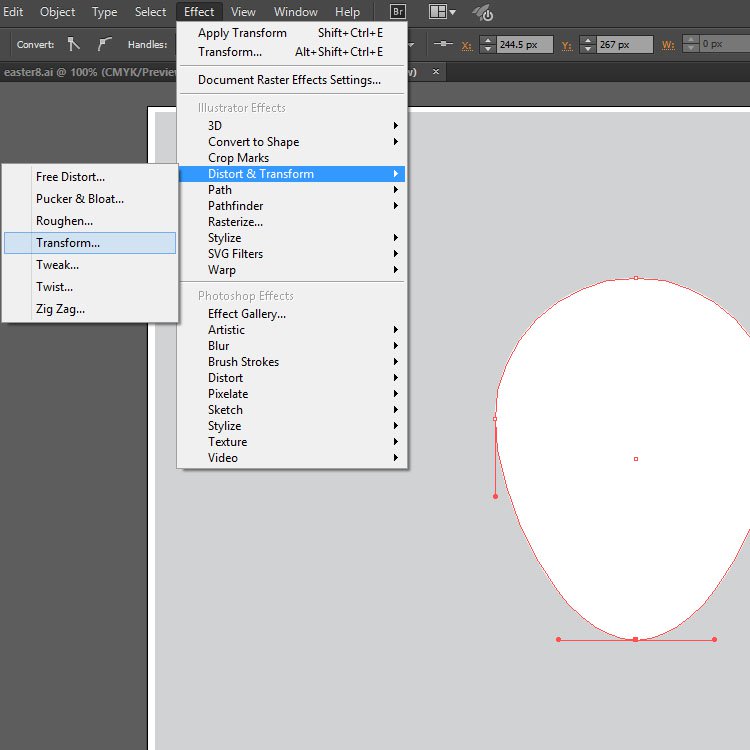Click the X position input field
Viewport: 750px width, 750px height.
(525, 44)
